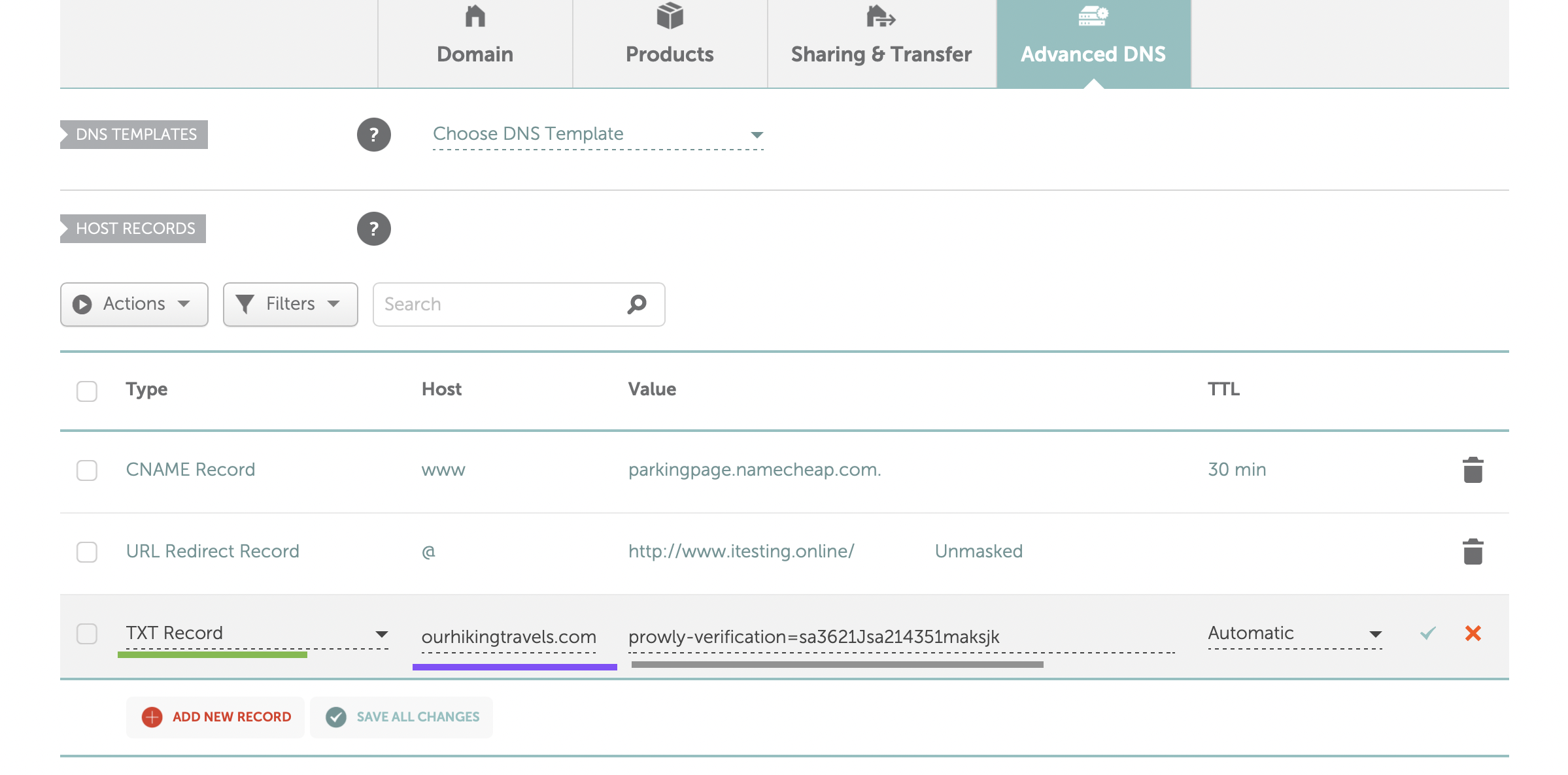
Task: Check the URL Redirect Record row checkbox
Action: (x=86, y=552)
